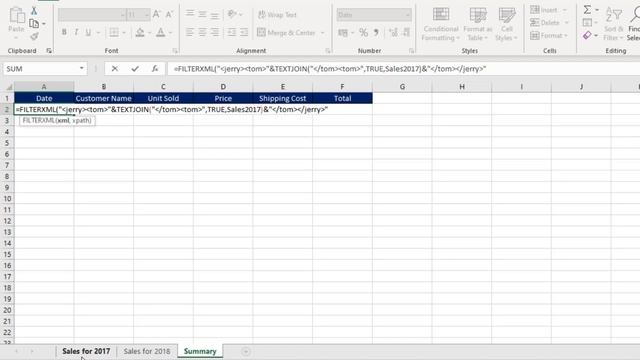This screenshot has height=360, width=640.
Task: Click Decrease Indent icon
Action: [231, 32]
